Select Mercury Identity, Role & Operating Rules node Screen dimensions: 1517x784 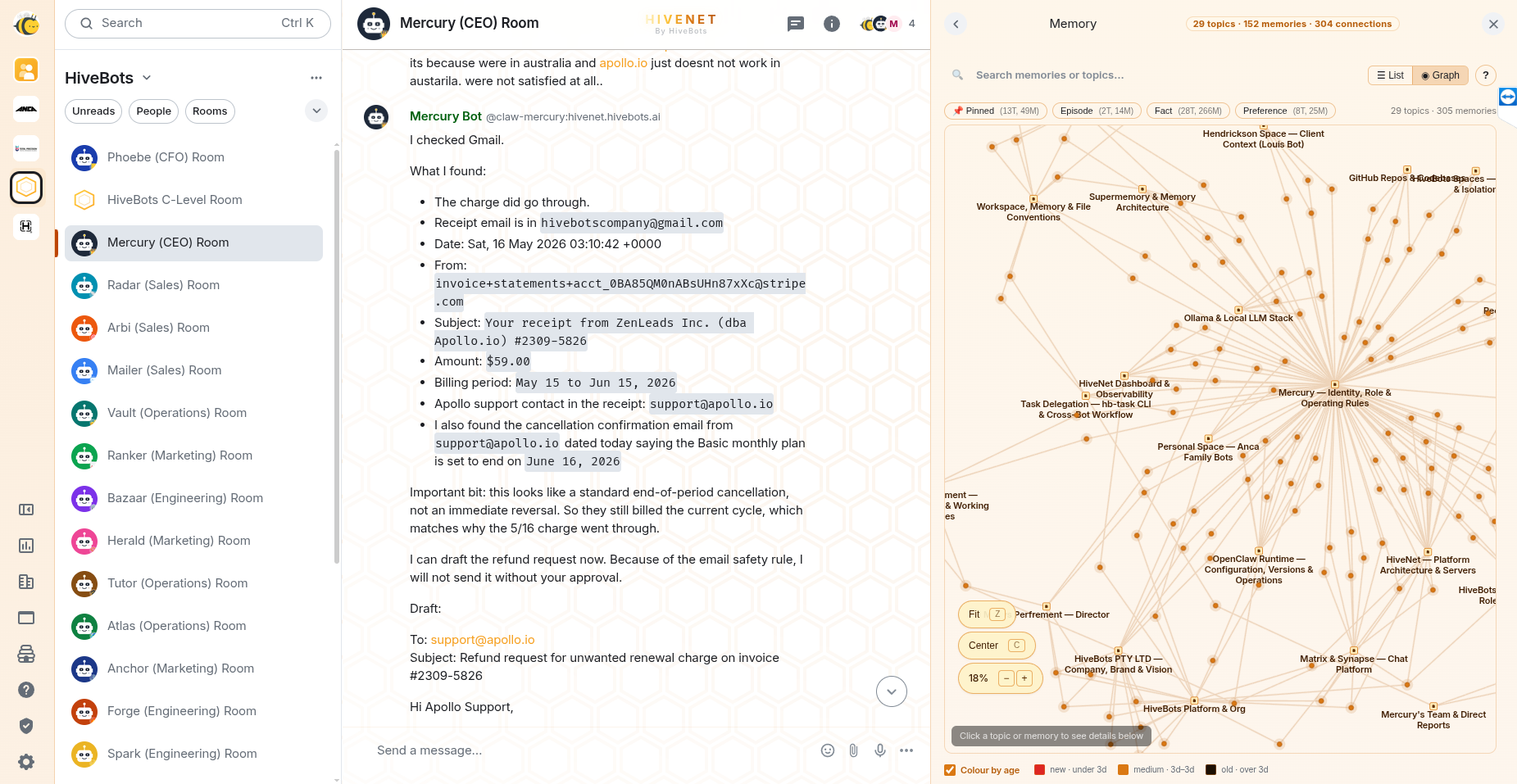pos(1334,385)
